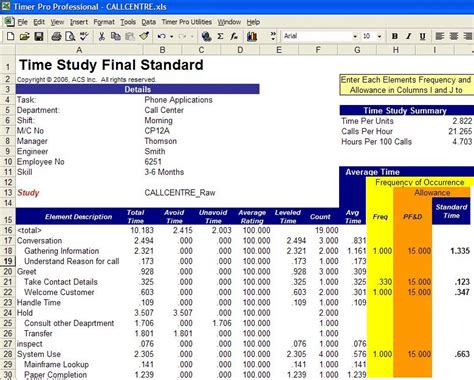
Task: Open the font size dropdown
Action: (379, 36)
